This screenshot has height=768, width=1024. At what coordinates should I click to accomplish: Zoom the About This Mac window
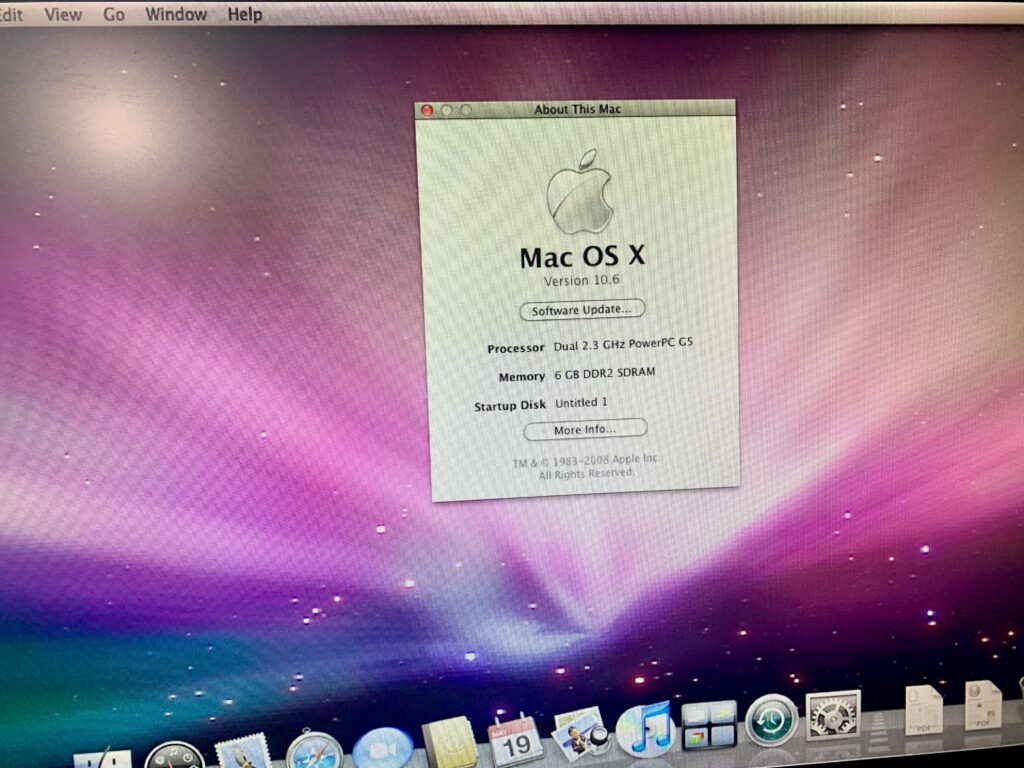pos(466,110)
